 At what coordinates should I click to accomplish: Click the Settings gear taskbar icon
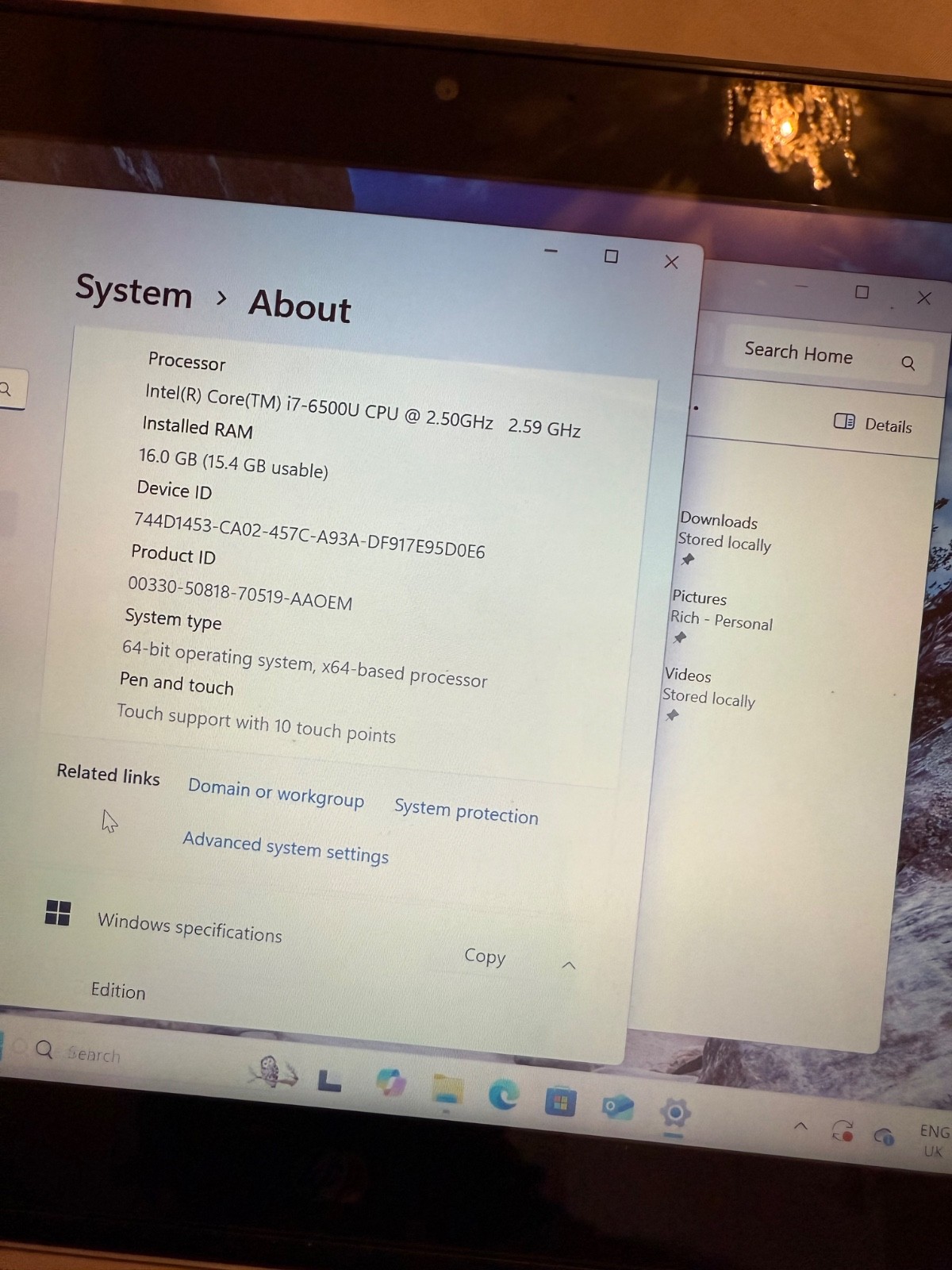(675, 1114)
